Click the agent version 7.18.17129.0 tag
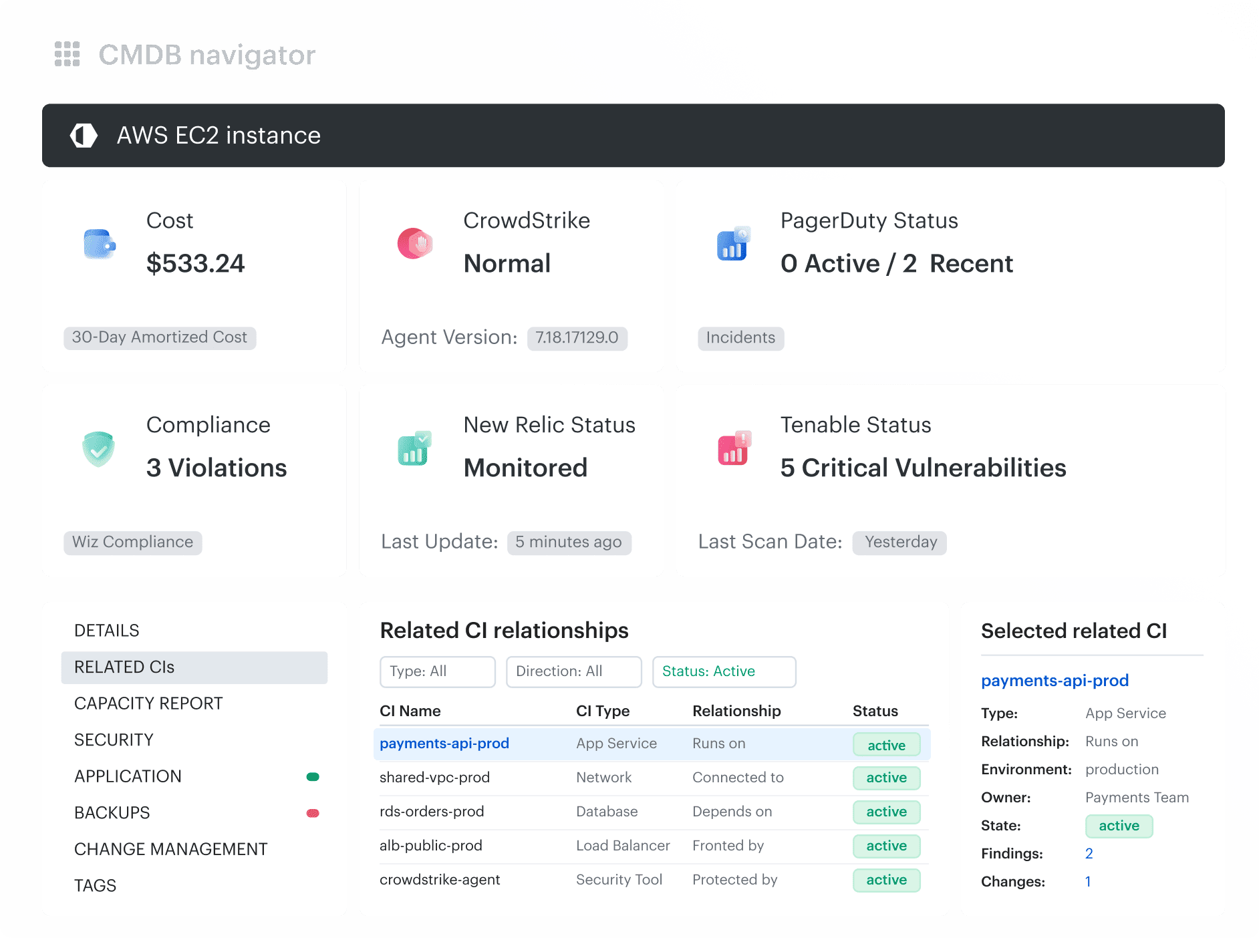The width and height of the screenshot is (1259, 952). tap(577, 338)
